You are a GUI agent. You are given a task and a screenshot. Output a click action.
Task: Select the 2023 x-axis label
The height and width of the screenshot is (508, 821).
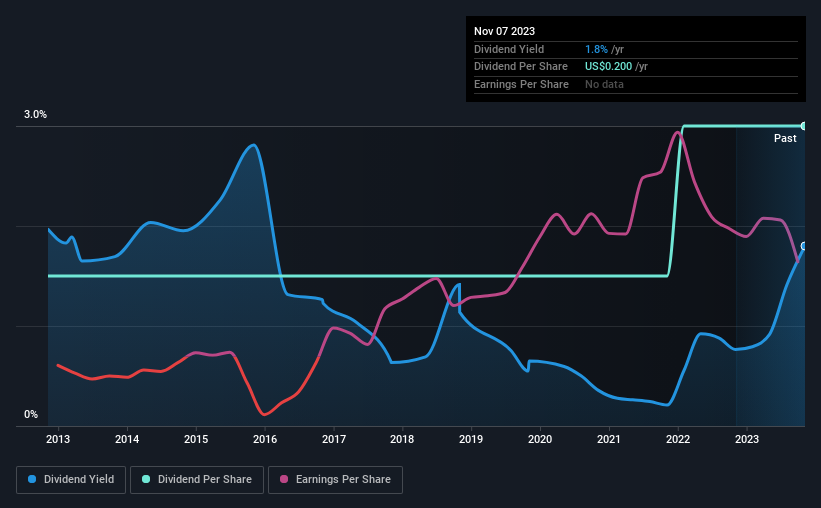coord(746,439)
